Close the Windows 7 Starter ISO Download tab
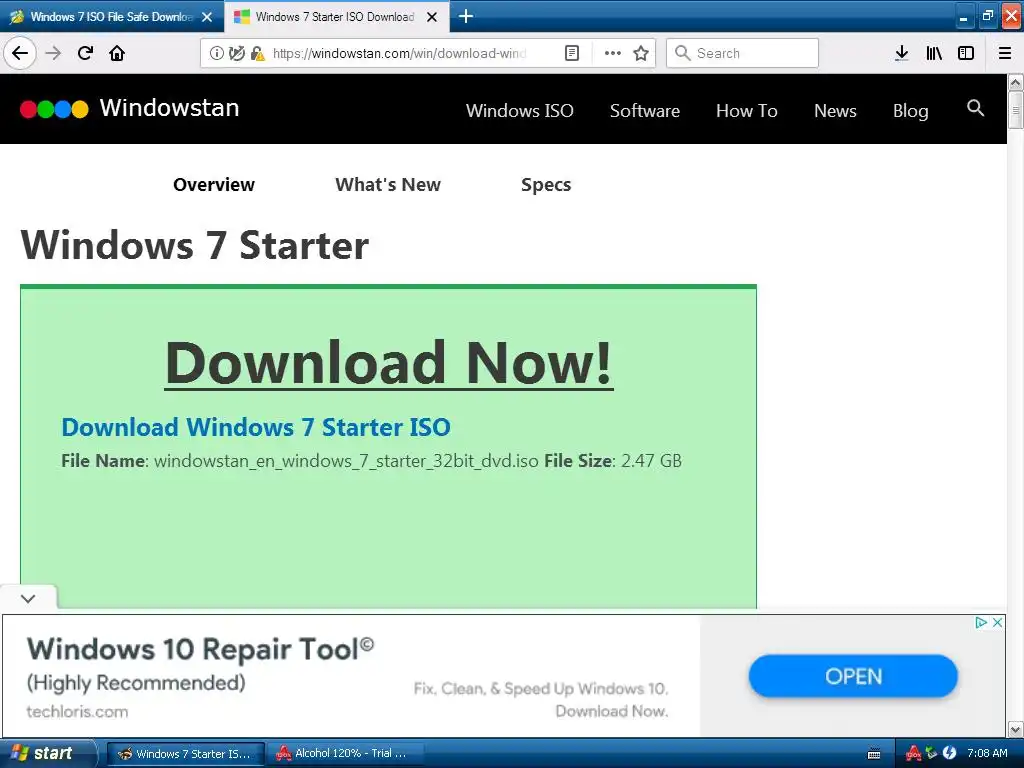This screenshot has height=768, width=1024. coord(432,17)
